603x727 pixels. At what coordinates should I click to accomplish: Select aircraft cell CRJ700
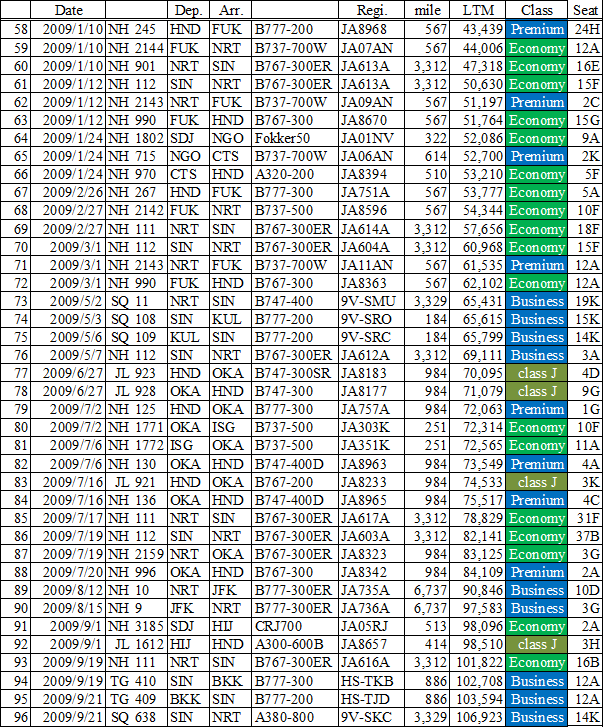point(295,626)
